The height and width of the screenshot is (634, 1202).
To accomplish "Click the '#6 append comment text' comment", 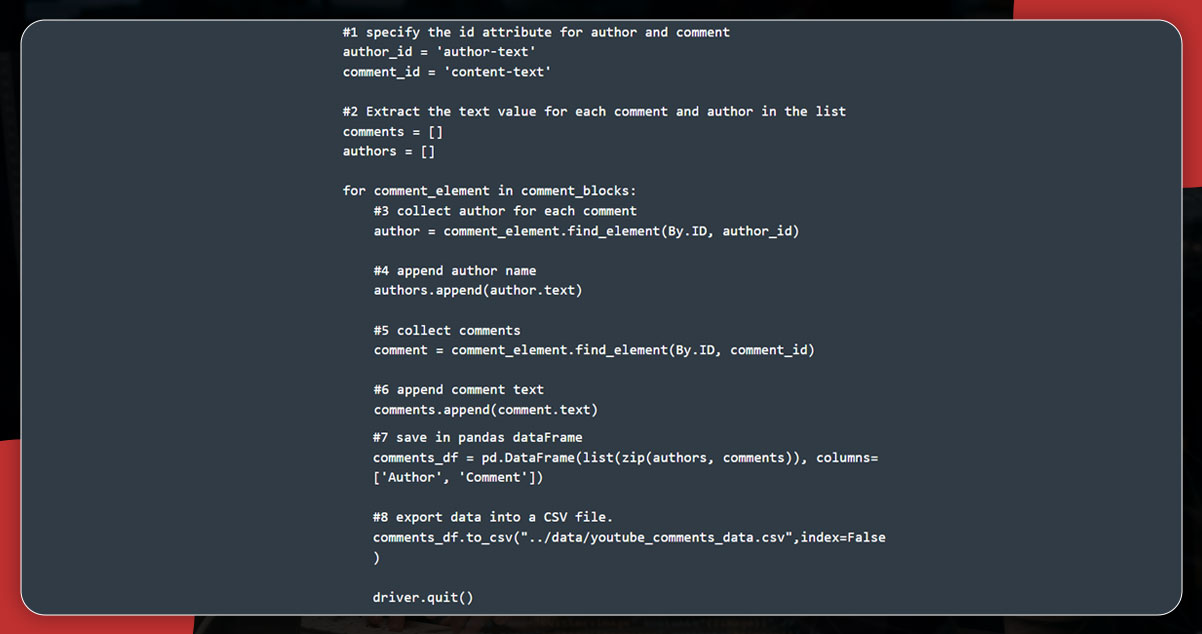I will [x=459, y=390].
